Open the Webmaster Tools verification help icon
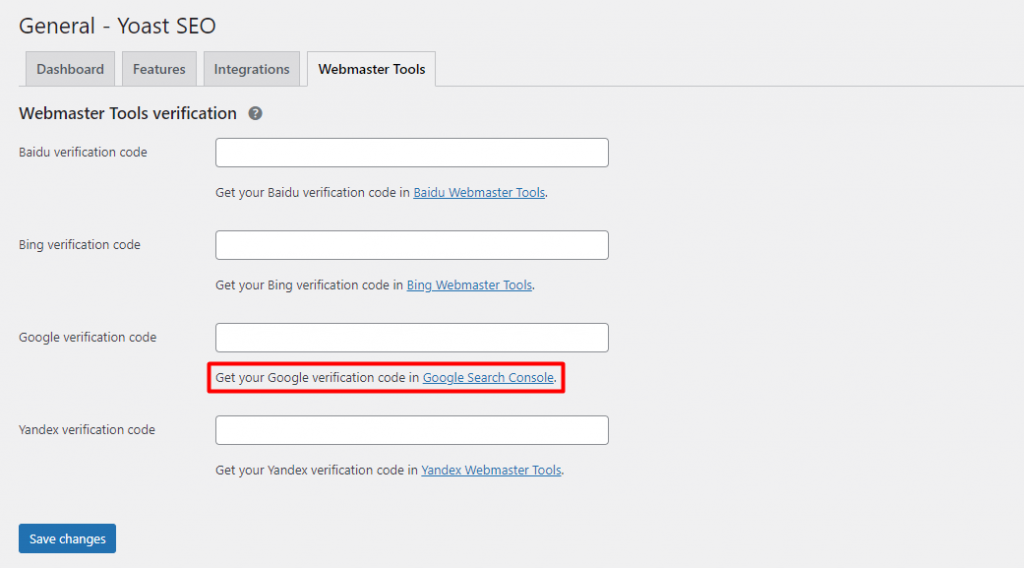 [x=255, y=114]
